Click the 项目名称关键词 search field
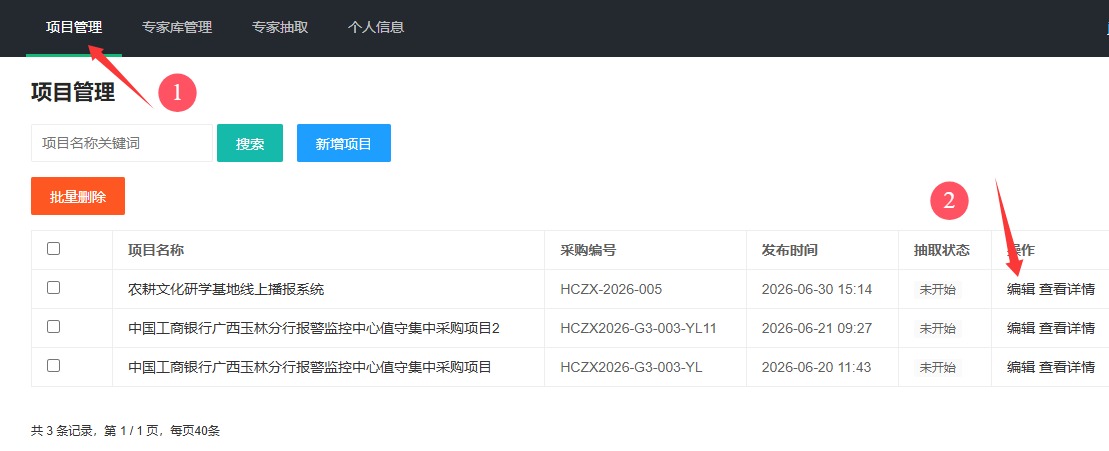This screenshot has height=451, width=1109. tap(122, 144)
